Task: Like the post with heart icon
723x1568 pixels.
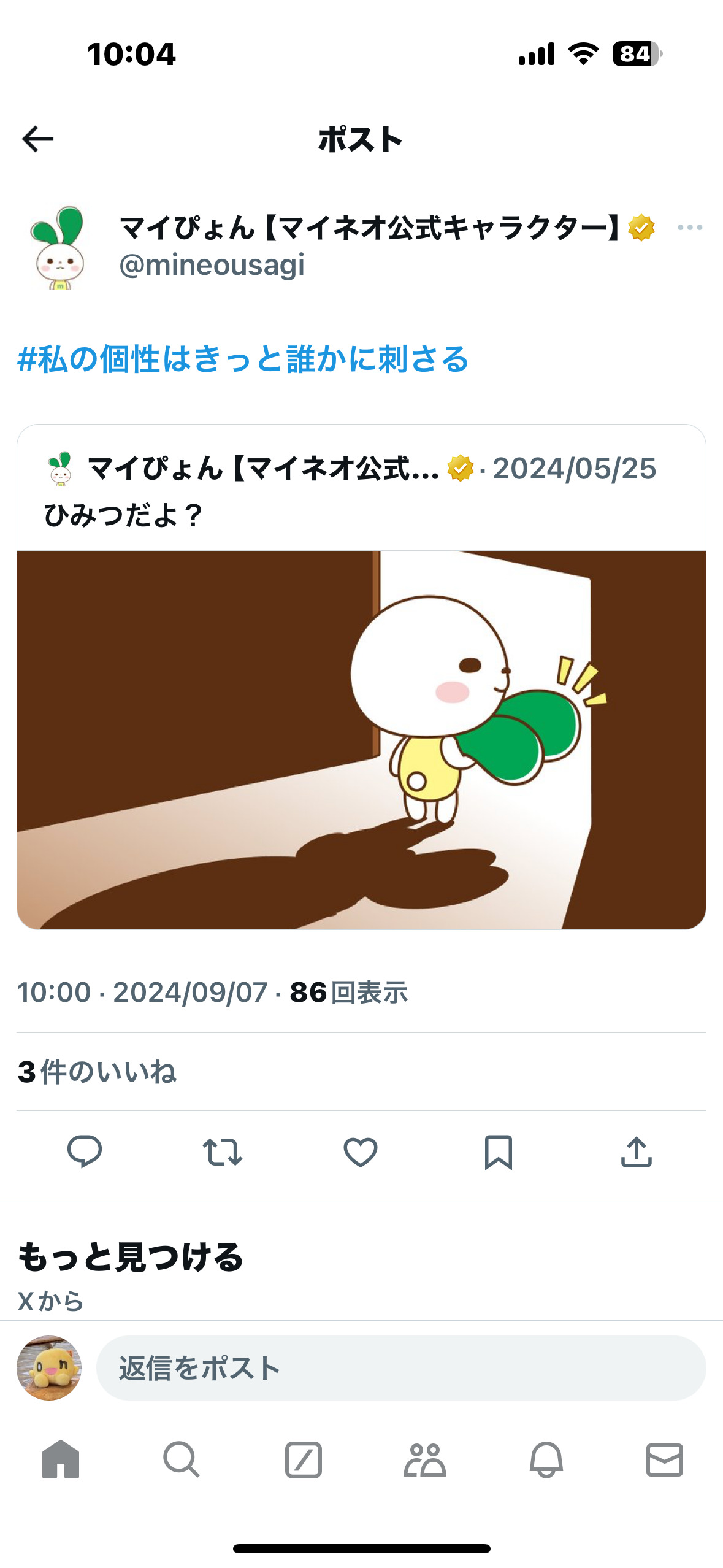Action: (361, 1151)
